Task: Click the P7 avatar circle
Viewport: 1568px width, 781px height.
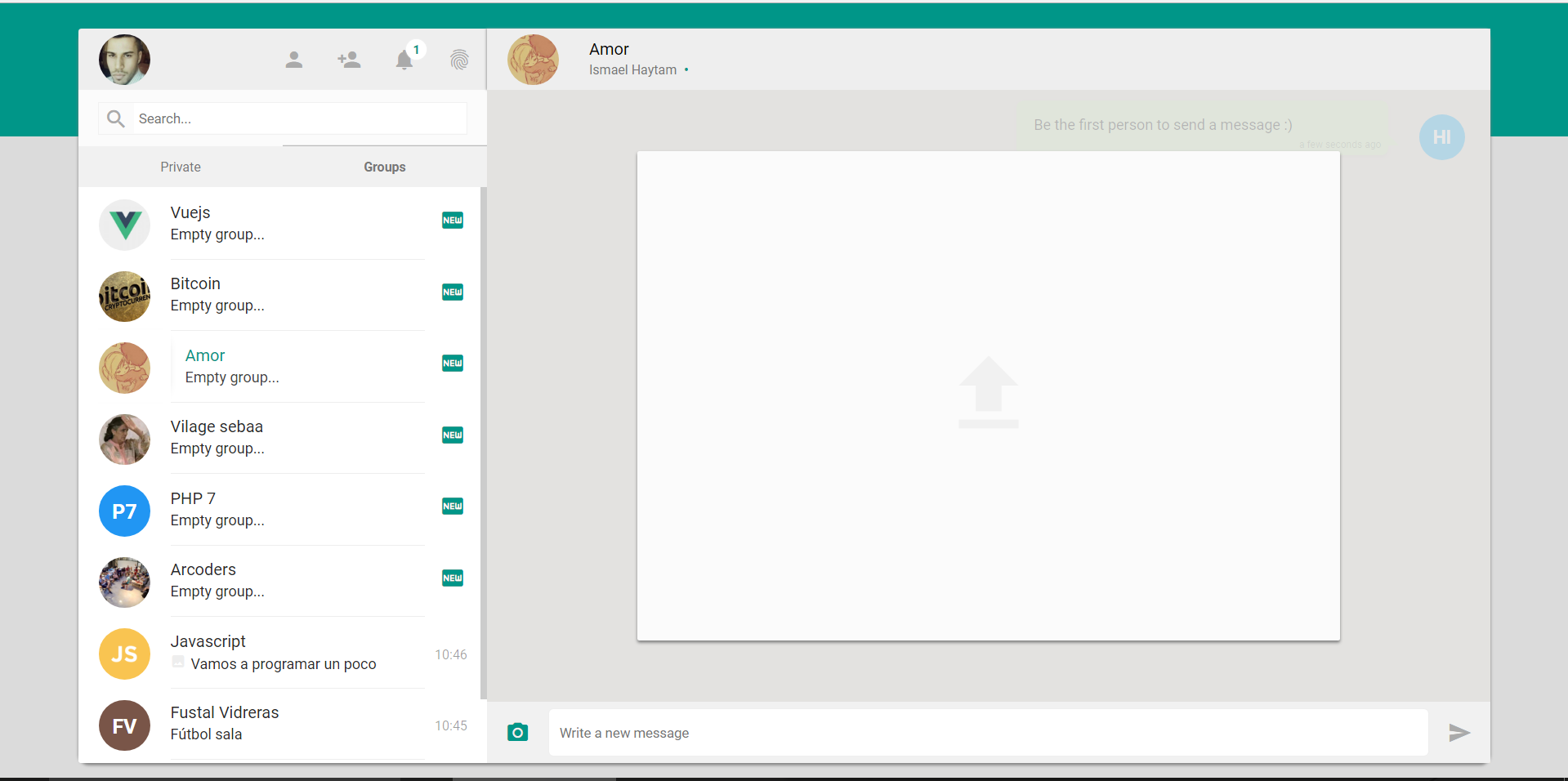Action: pyautogui.click(x=124, y=511)
